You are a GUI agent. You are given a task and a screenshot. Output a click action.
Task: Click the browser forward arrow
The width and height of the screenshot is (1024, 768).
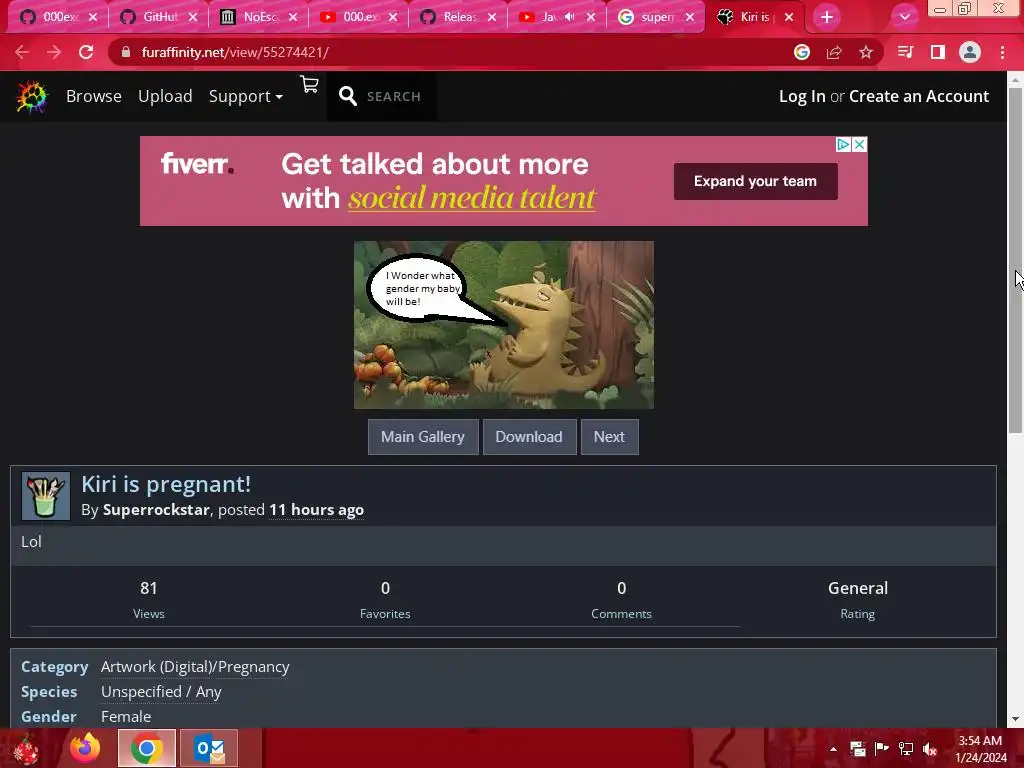click(54, 52)
